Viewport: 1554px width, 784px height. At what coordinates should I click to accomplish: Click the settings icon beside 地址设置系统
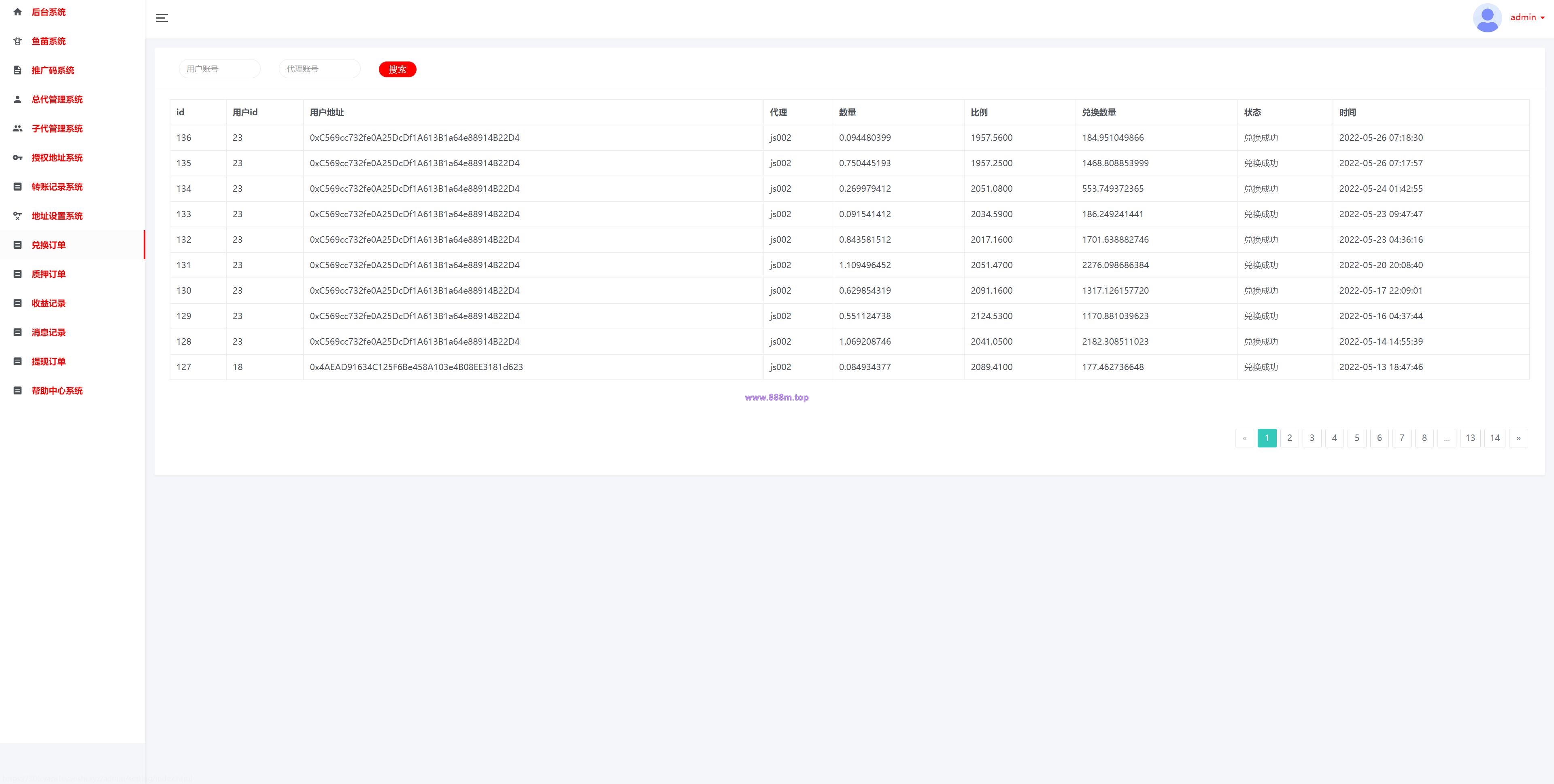coord(17,216)
